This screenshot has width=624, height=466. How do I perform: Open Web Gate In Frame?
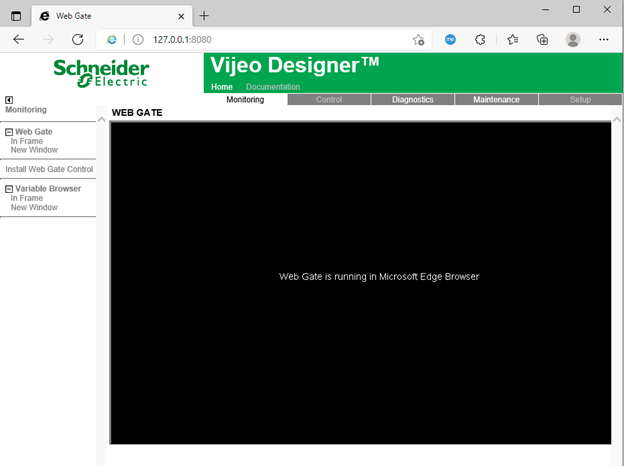click(x=27, y=141)
